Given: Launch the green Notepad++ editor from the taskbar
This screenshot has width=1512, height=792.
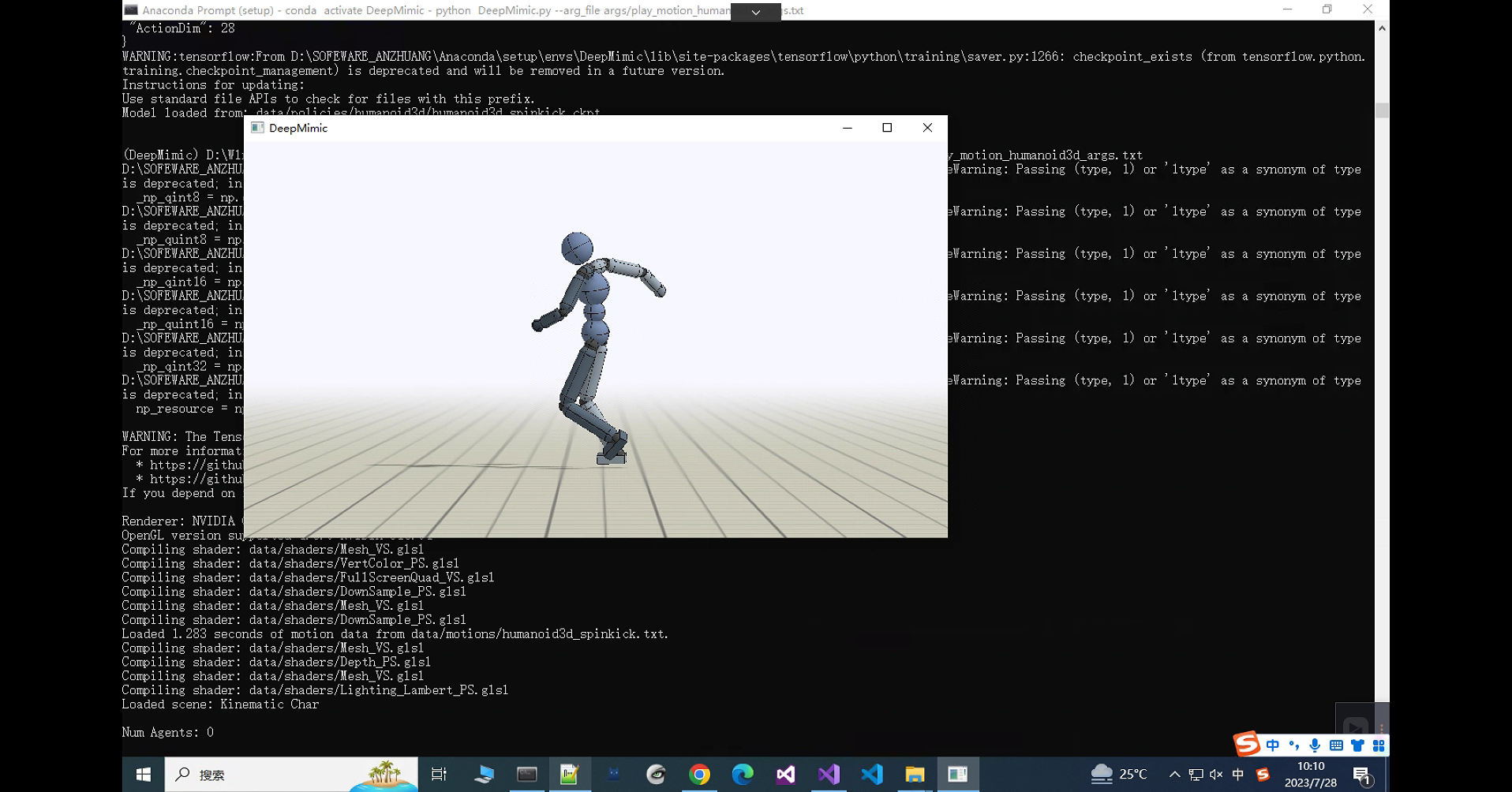Looking at the screenshot, I should tap(570, 774).
